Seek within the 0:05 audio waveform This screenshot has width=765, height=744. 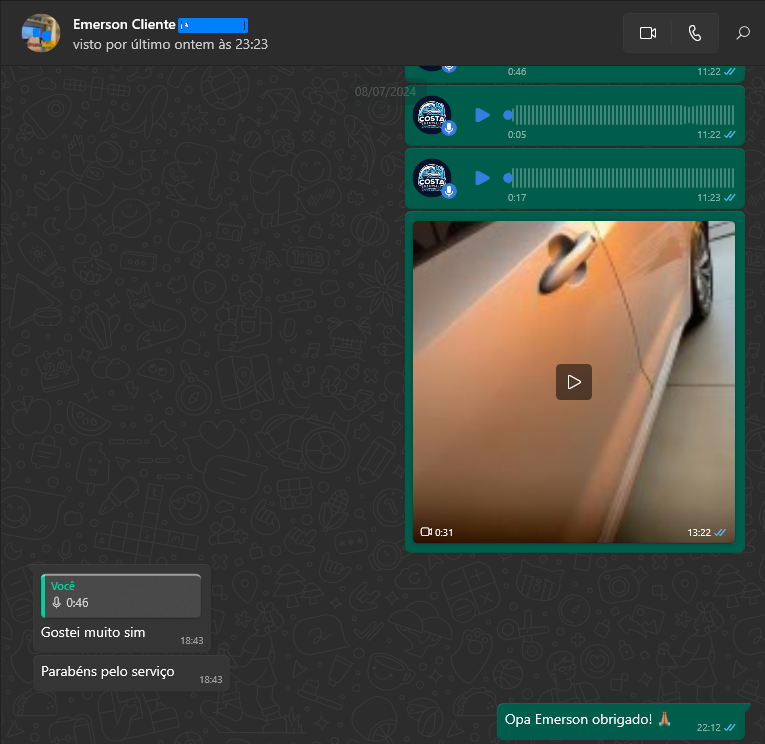click(620, 115)
